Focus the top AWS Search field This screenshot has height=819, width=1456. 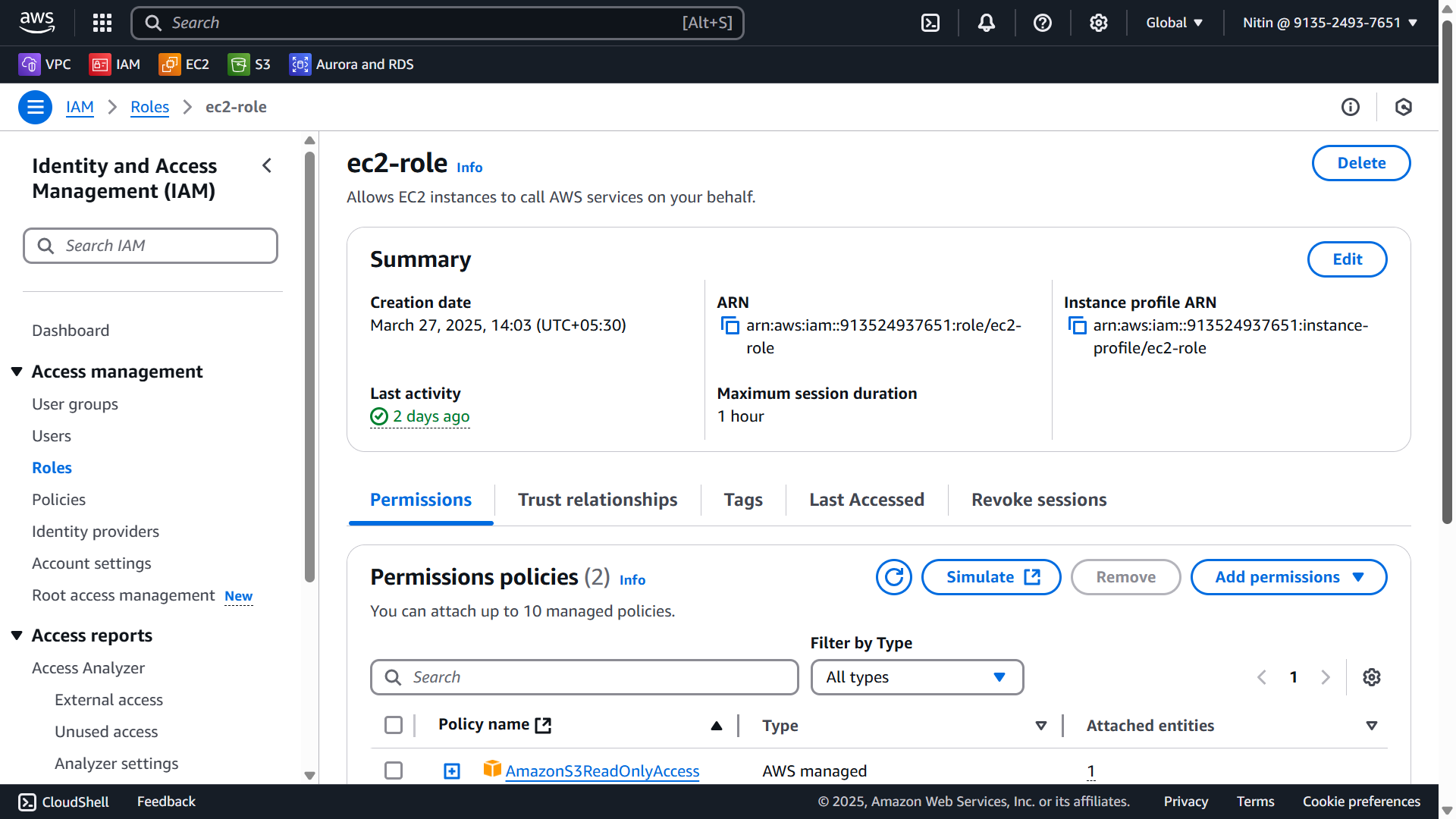[x=438, y=23]
